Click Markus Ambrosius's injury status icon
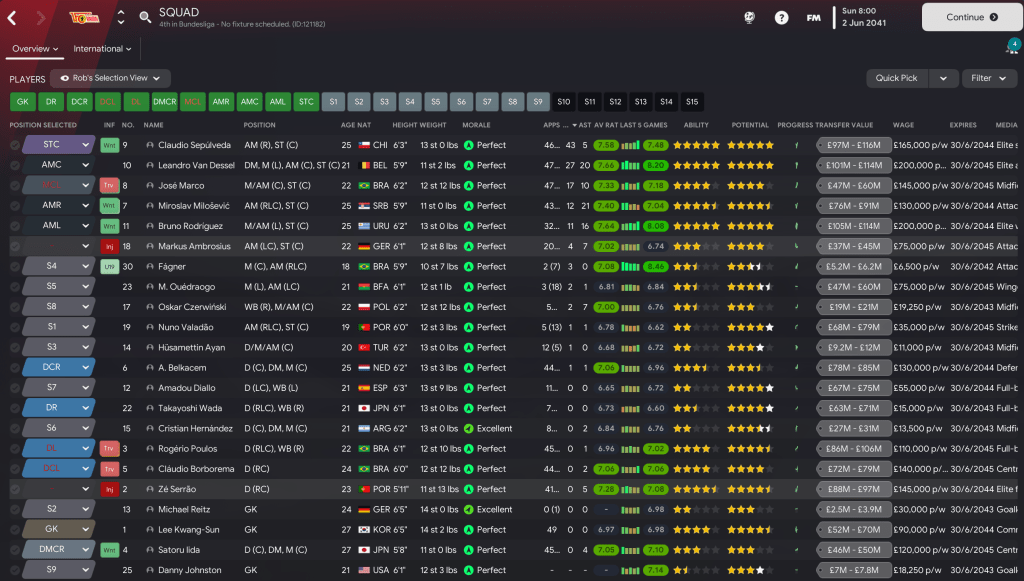 pyautogui.click(x=110, y=246)
